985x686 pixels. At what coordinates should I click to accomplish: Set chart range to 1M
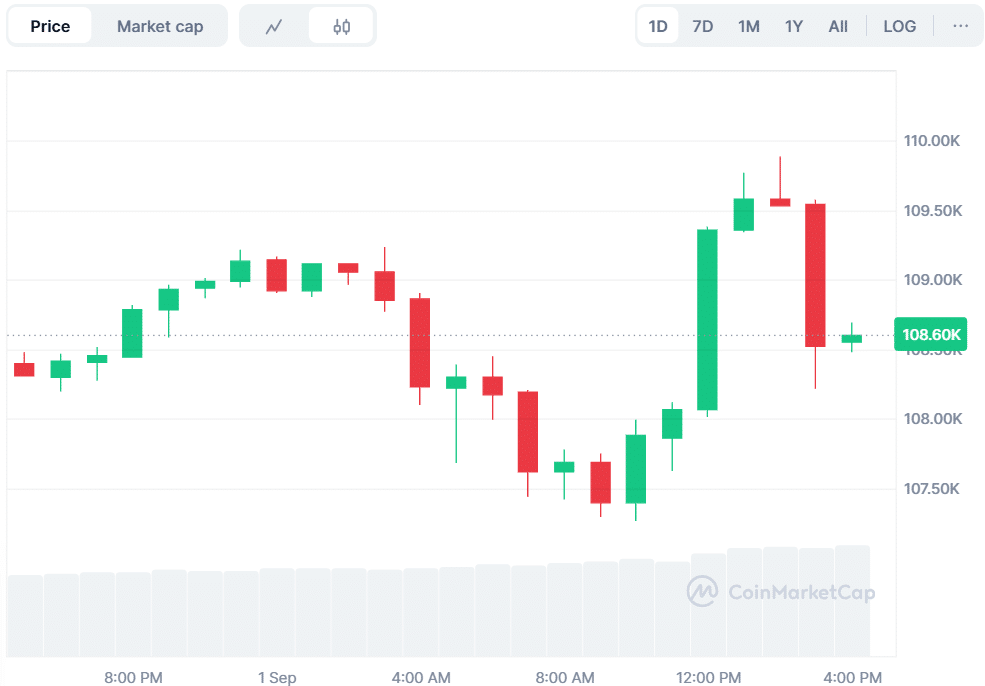(x=749, y=26)
